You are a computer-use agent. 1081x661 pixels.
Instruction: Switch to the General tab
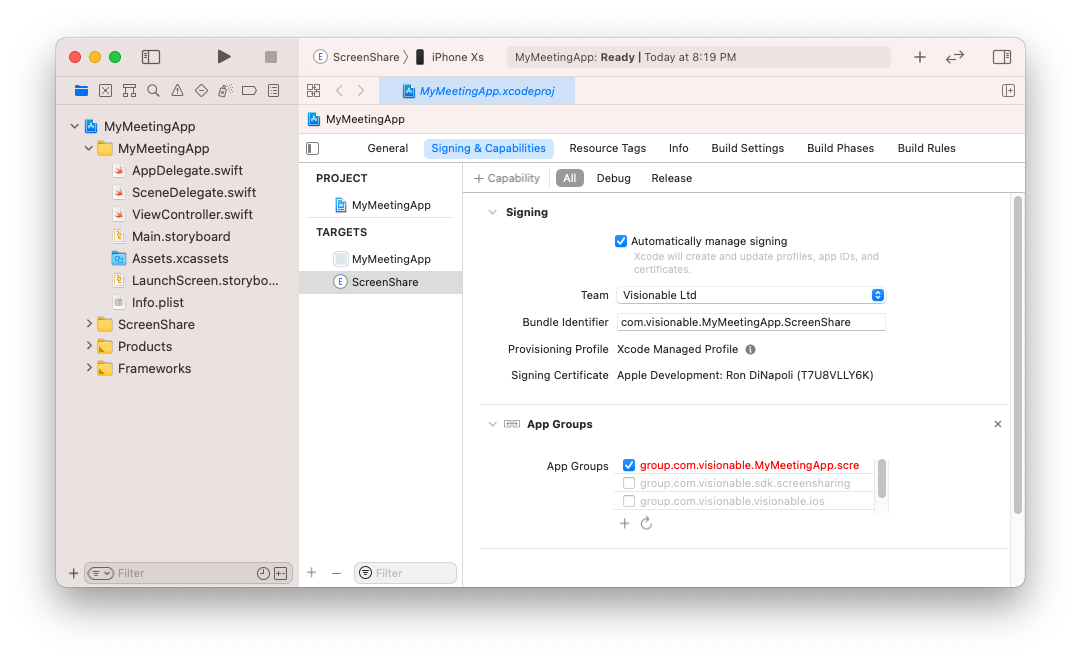tap(387, 148)
